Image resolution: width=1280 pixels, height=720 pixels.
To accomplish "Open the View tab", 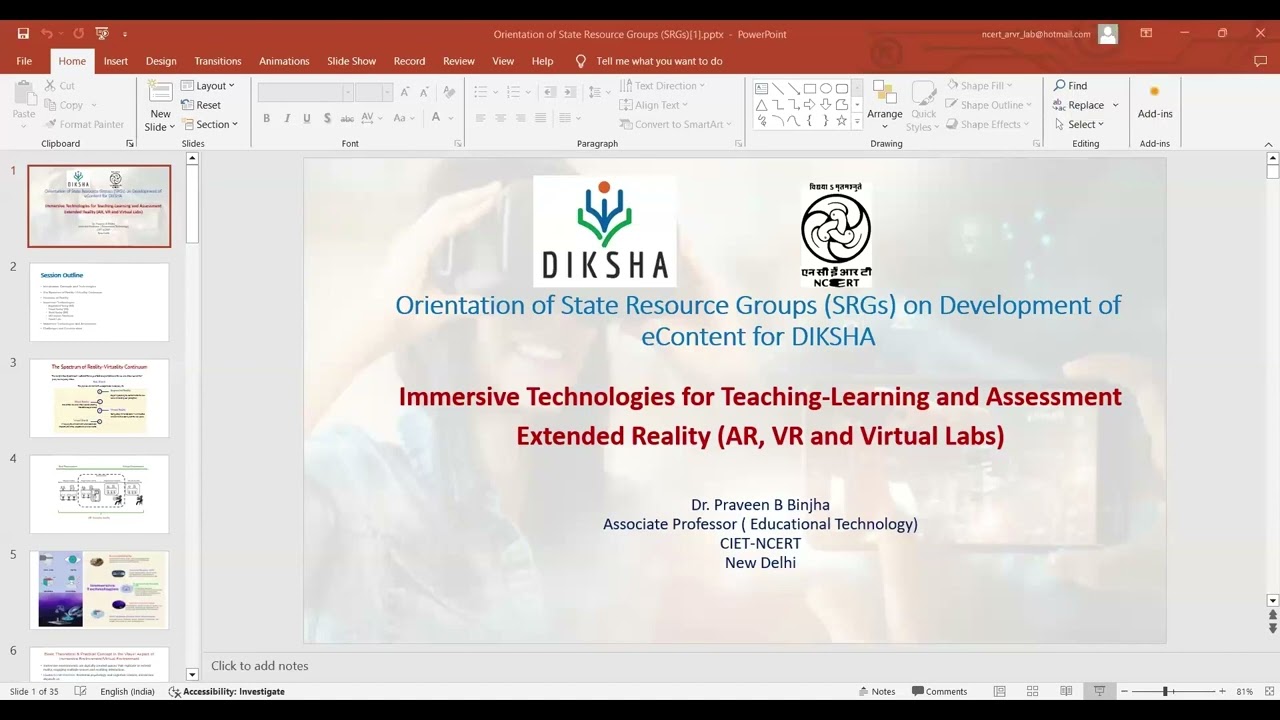I will point(503,61).
